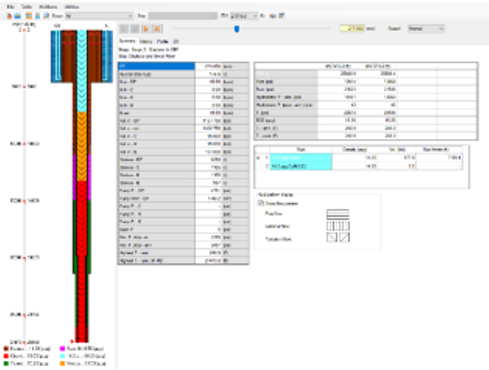Open the Tools menu
489x370 pixels.
coord(26,7)
